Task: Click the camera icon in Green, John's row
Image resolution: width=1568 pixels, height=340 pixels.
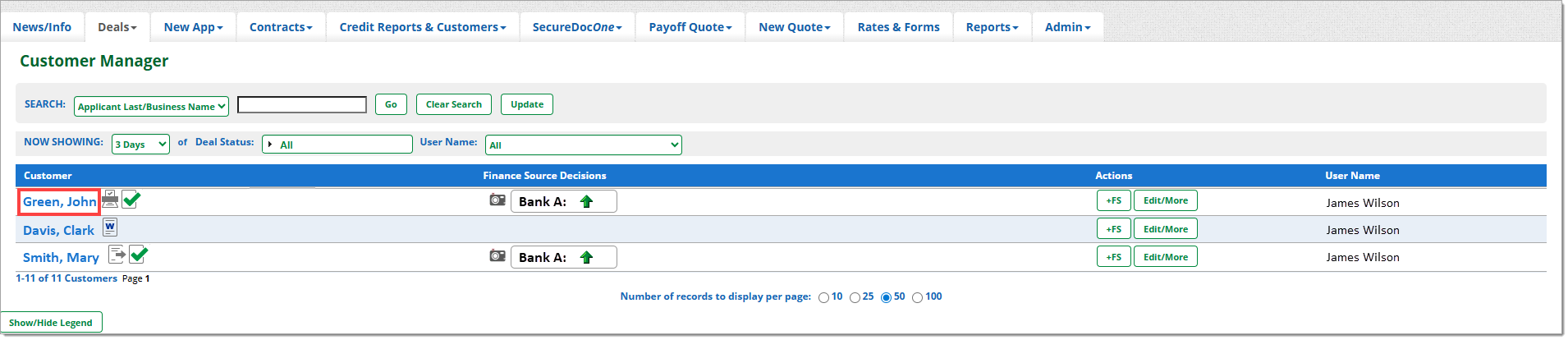Action: click(497, 200)
